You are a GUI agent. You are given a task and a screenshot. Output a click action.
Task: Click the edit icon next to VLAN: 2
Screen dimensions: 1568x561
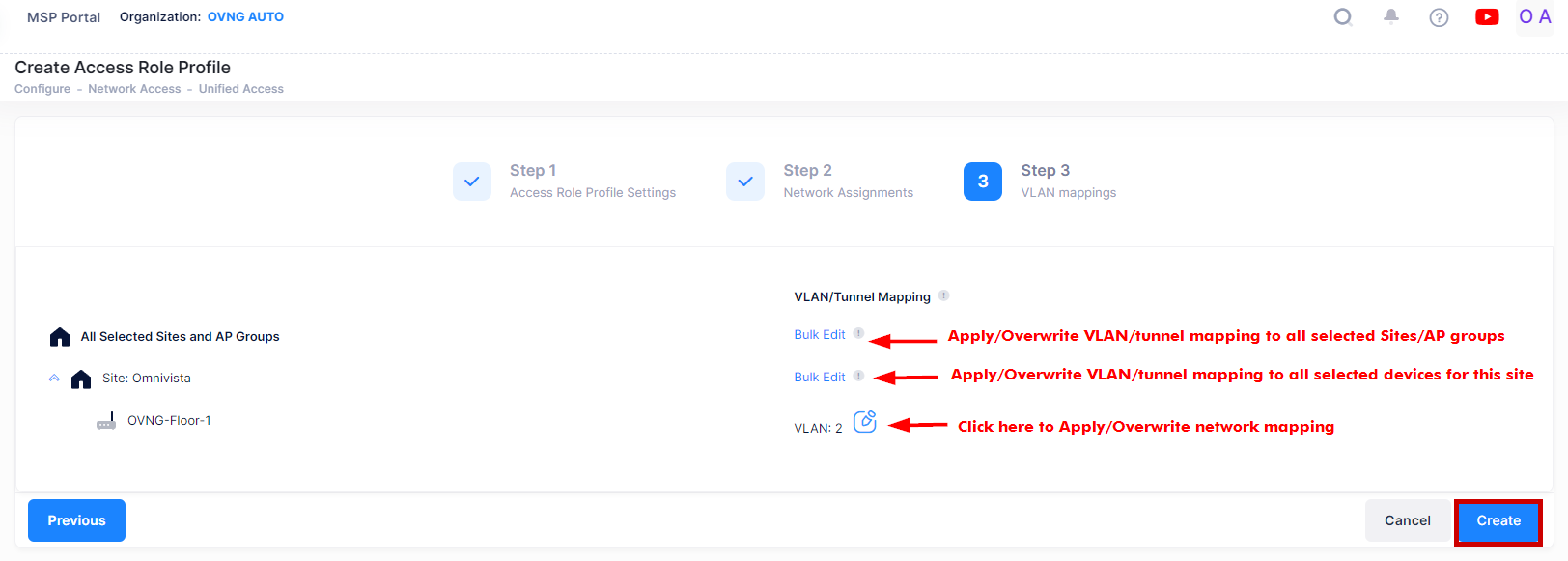coord(865,422)
